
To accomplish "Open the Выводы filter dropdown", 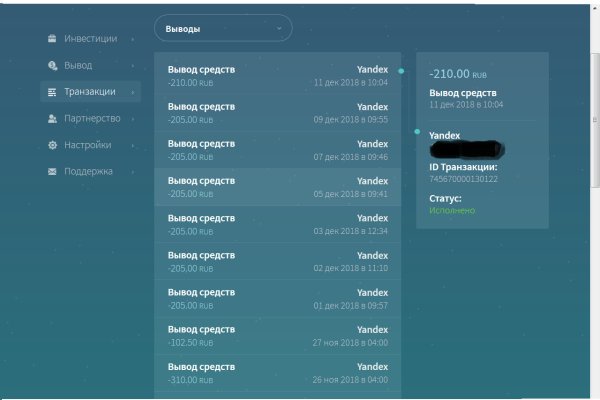I will pos(223,29).
